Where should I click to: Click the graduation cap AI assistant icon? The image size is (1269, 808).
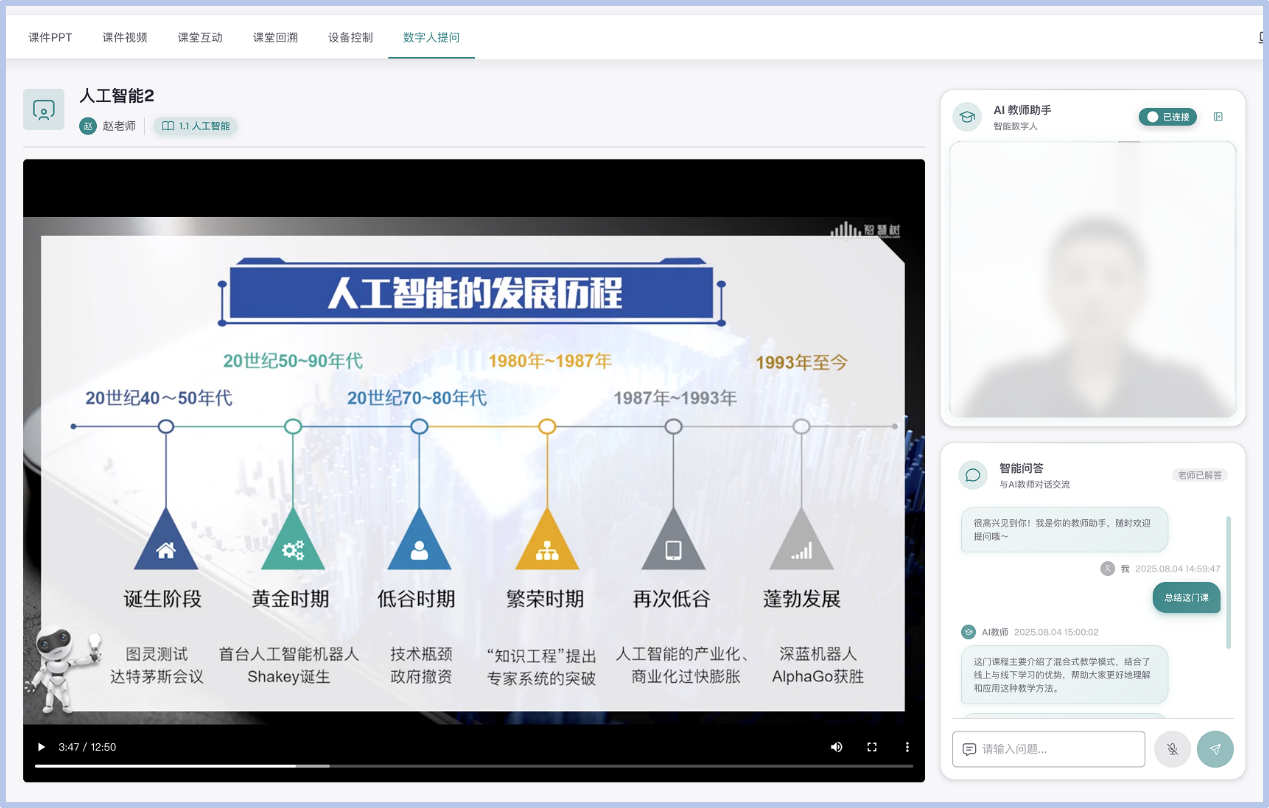(967, 117)
